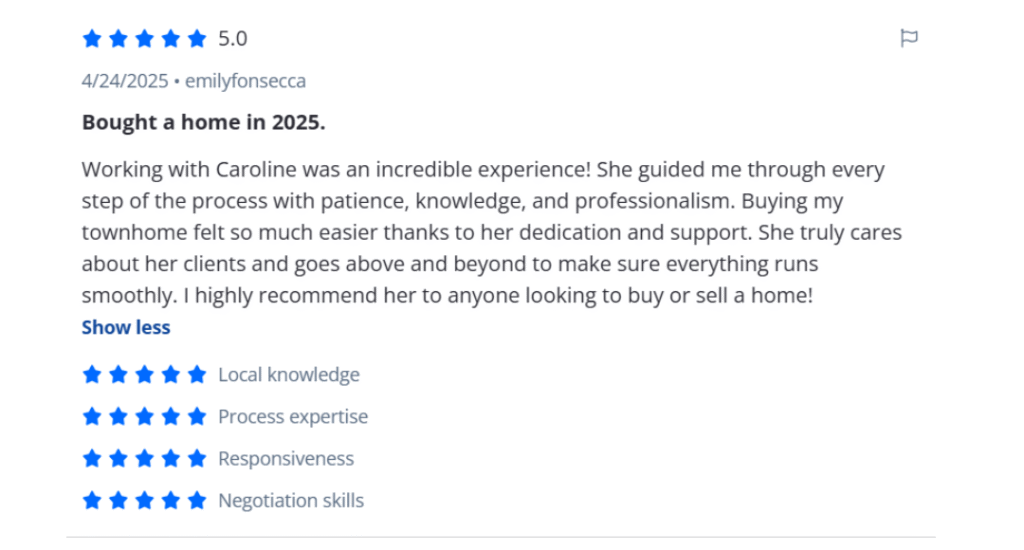Collapse the review using Show less

pyautogui.click(x=126, y=327)
